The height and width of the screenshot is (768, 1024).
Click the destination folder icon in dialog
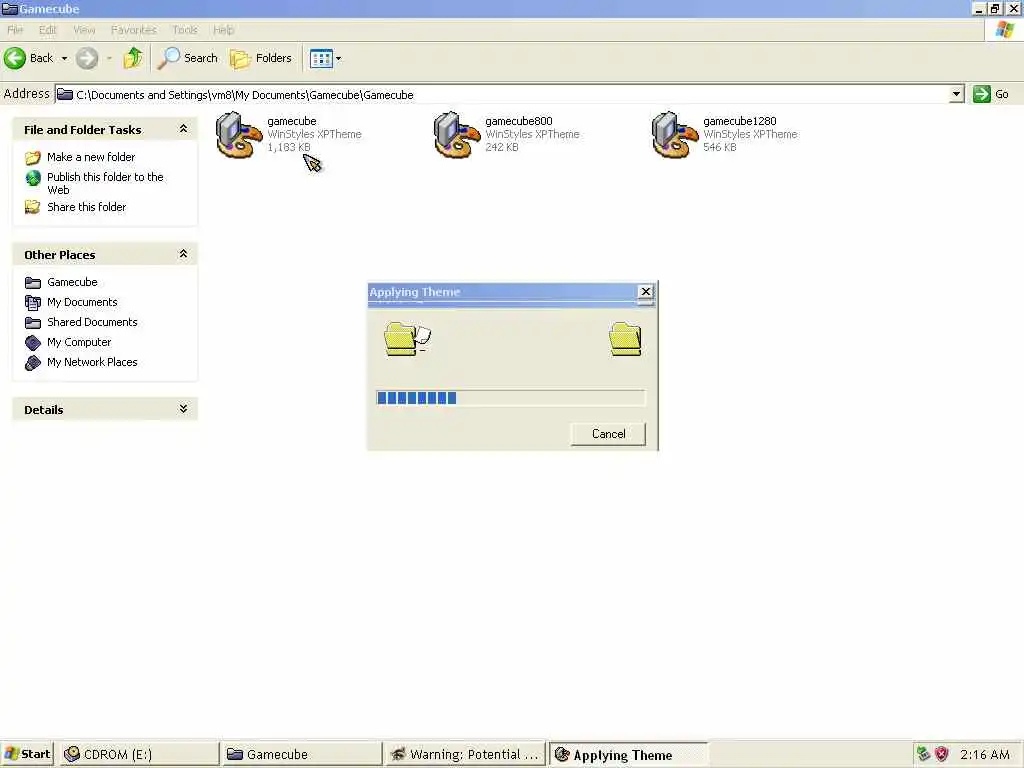[625, 339]
